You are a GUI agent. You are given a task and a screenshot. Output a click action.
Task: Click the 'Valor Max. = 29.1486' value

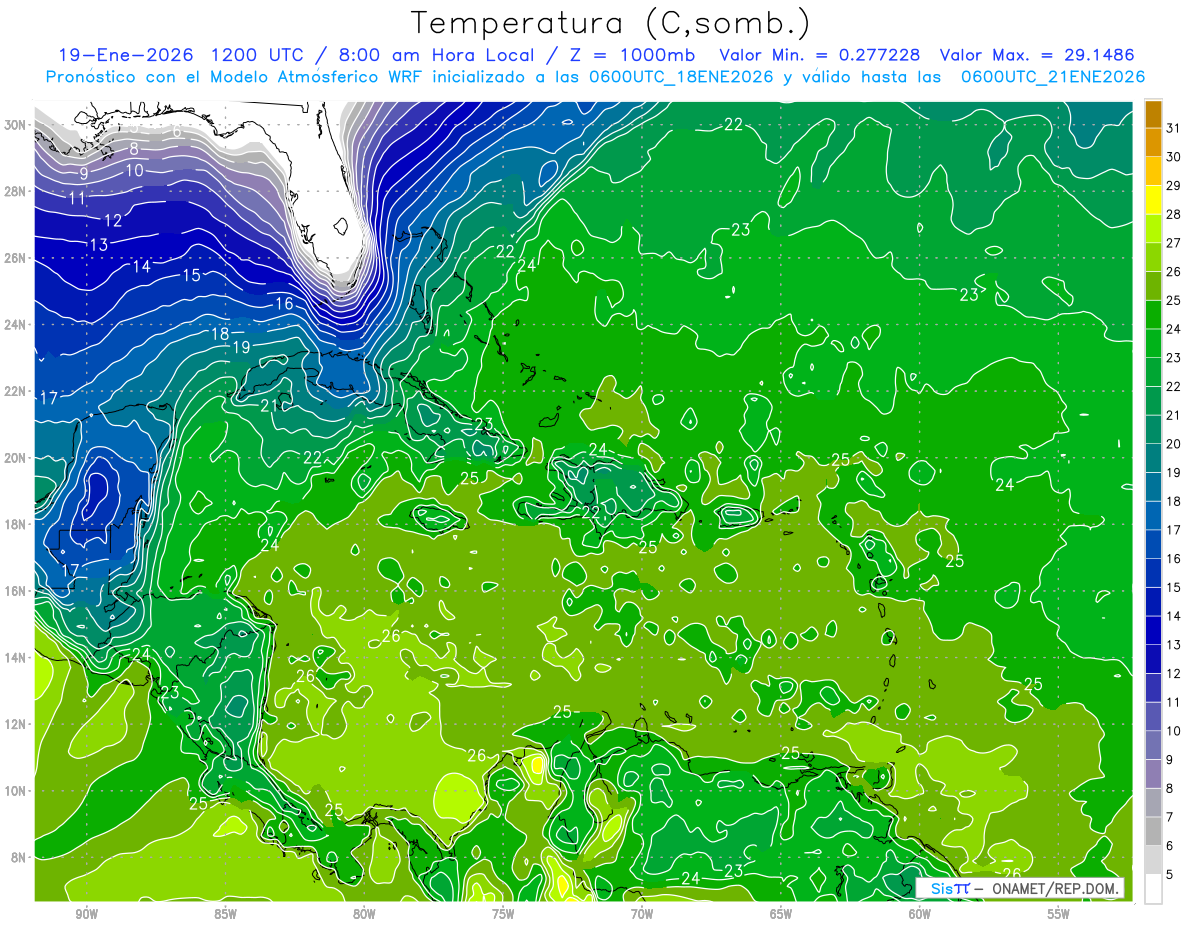coord(1037,55)
